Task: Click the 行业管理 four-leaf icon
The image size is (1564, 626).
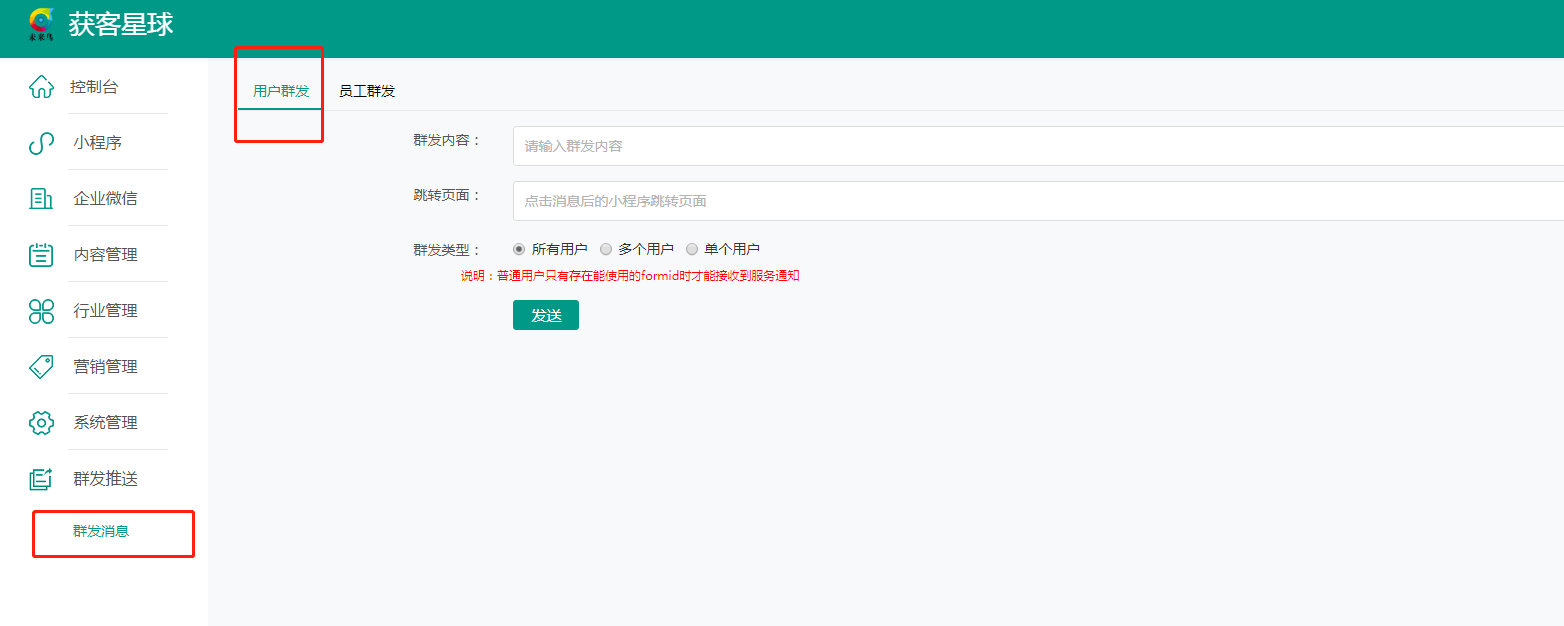Action: (41, 311)
